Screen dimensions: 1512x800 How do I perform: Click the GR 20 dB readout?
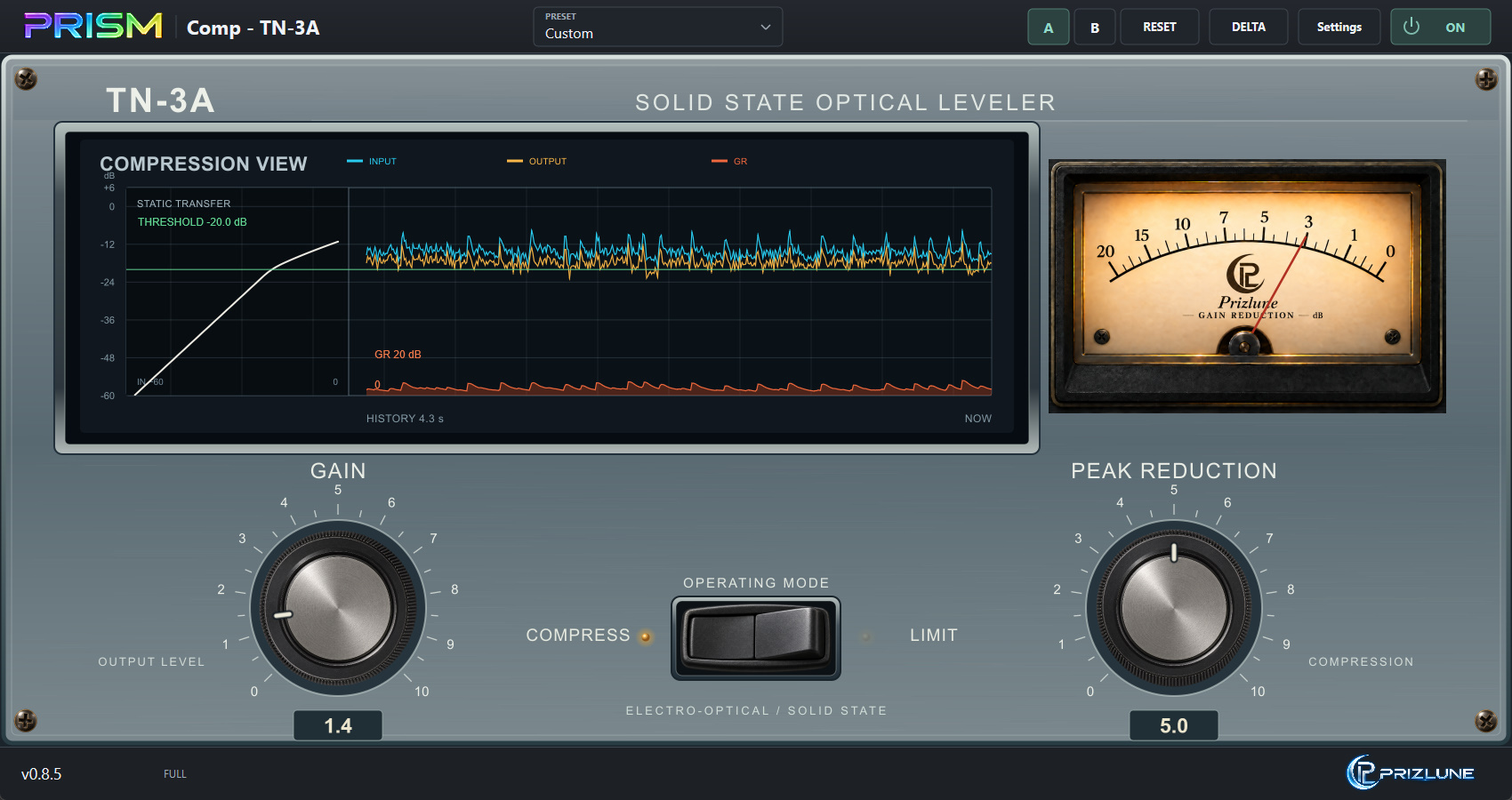(398, 355)
